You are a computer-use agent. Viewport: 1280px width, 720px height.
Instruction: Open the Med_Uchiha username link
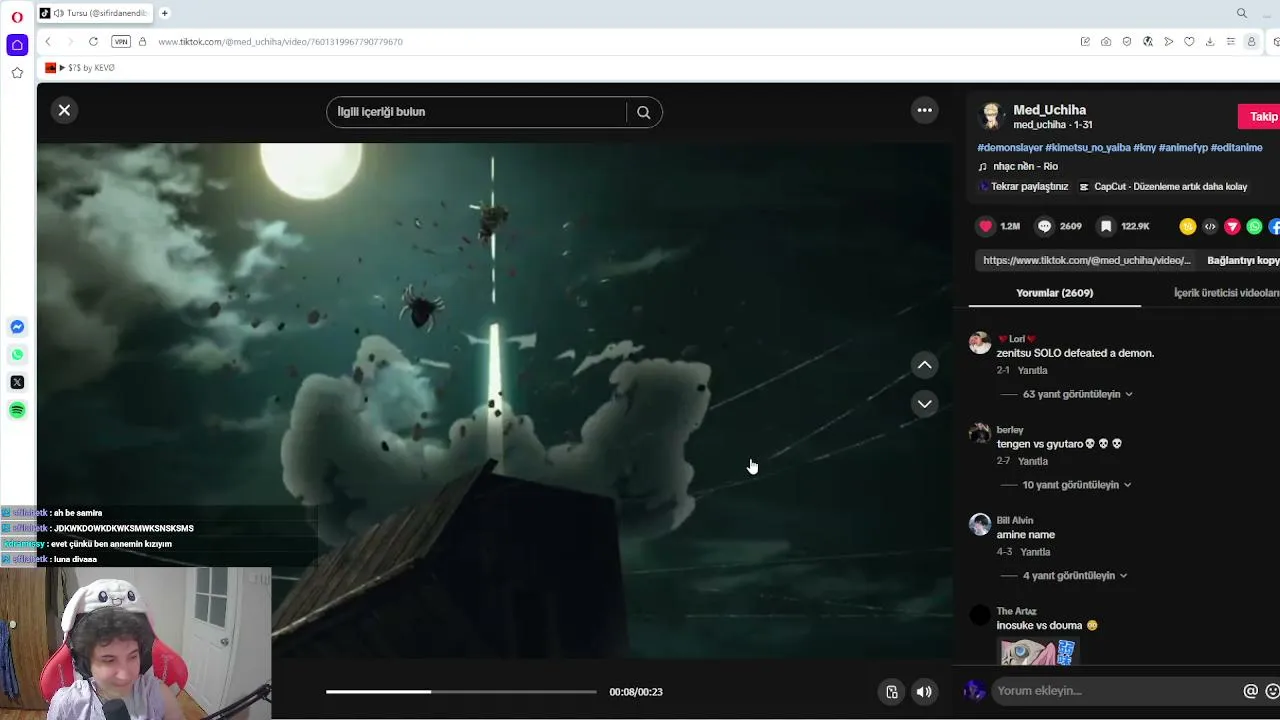1049,110
